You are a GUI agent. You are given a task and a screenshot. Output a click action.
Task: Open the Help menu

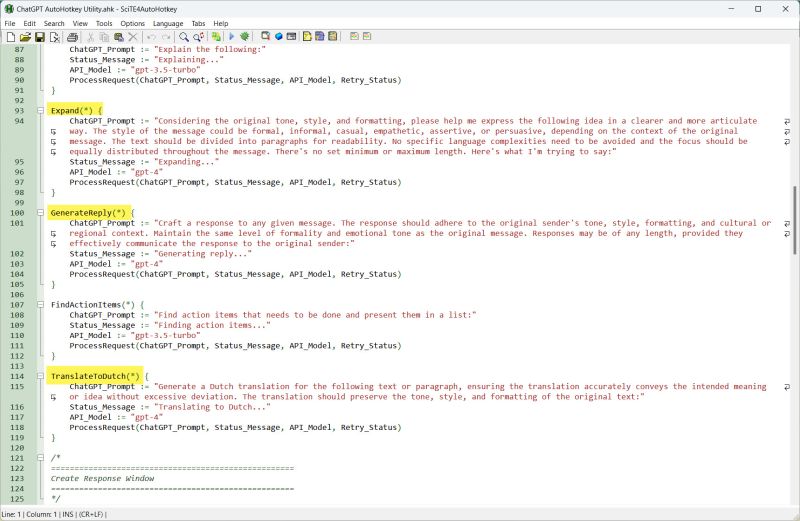[x=221, y=23]
